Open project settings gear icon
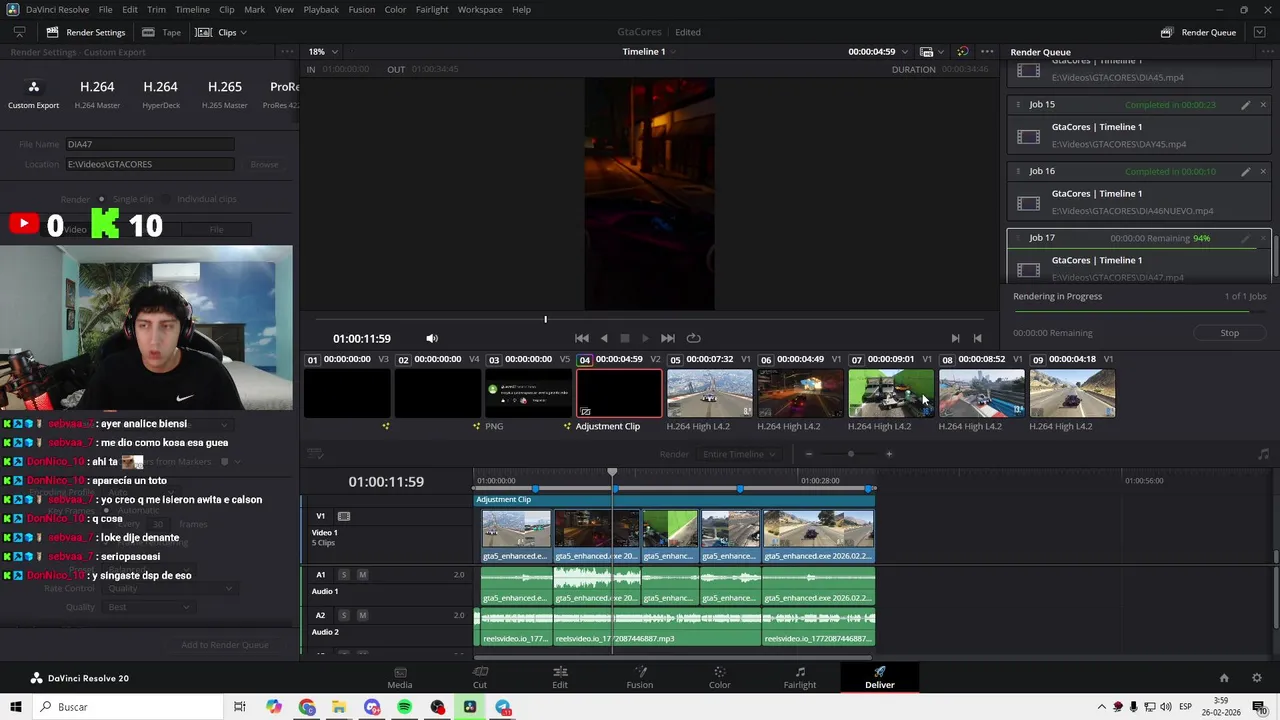 point(1257,678)
